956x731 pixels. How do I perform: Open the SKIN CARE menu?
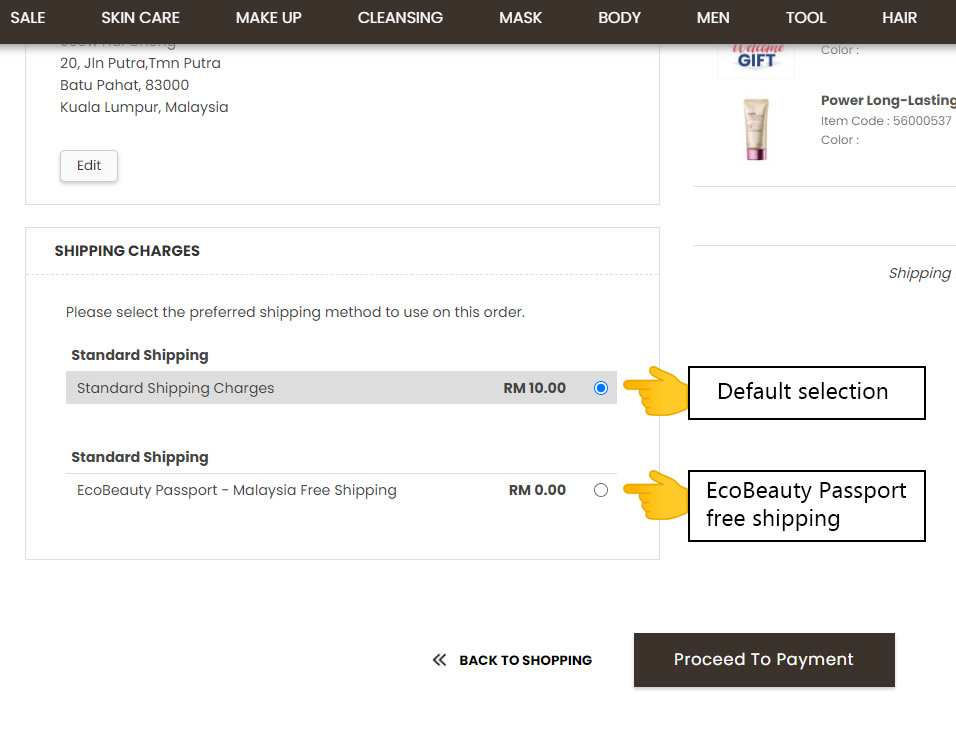[140, 17]
